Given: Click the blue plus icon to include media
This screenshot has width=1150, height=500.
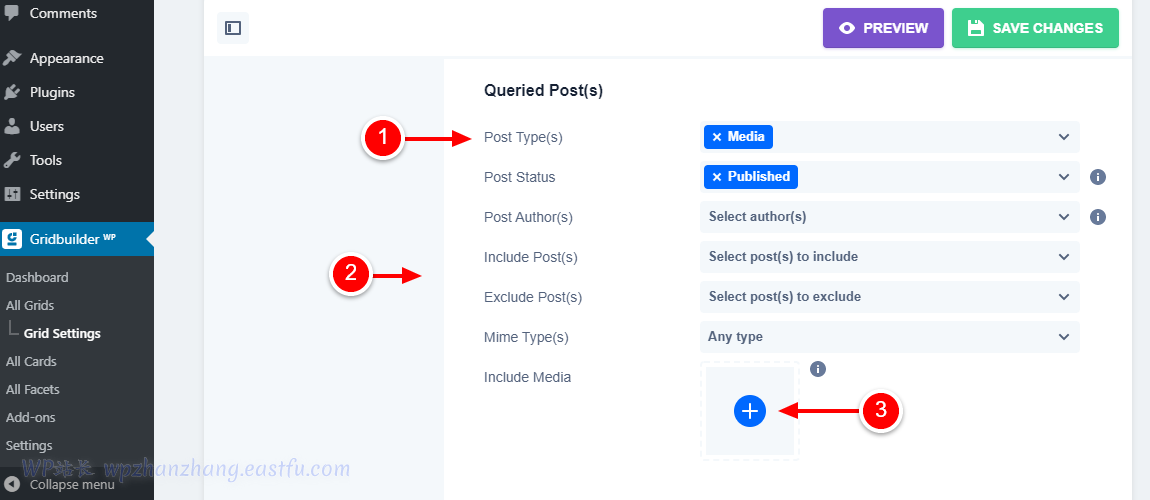Looking at the screenshot, I should coord(750,410).
